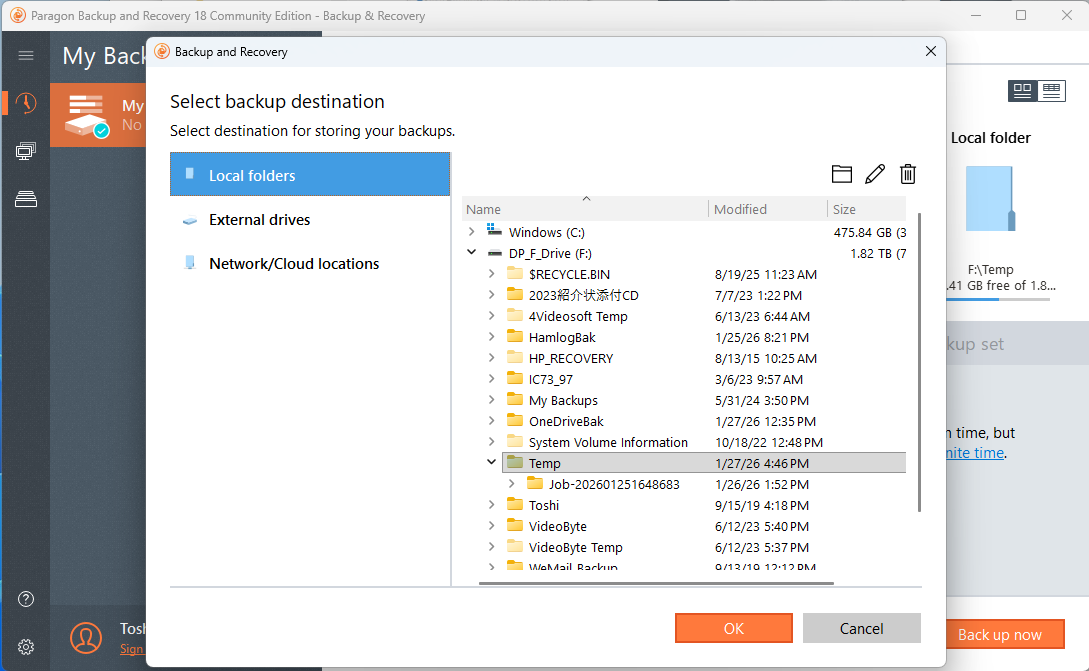Expand the My Backups folder
Viewport: 1089px width, 671px height.
(492, 399)
